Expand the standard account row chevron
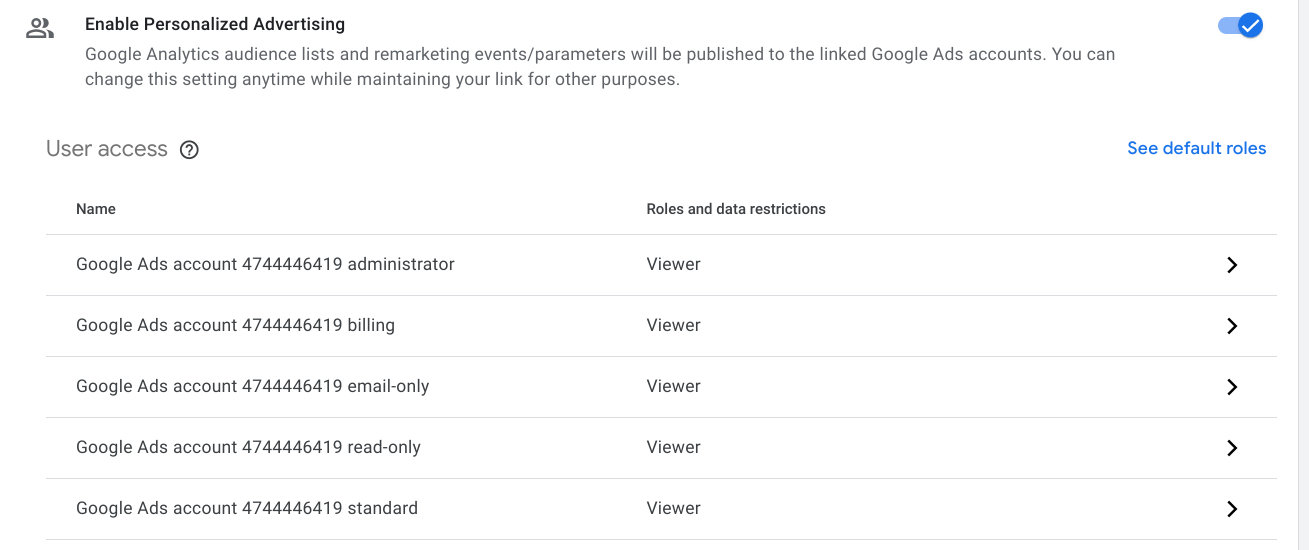Viewport: 1309px width, 550px height. [x=1232, y=509]
